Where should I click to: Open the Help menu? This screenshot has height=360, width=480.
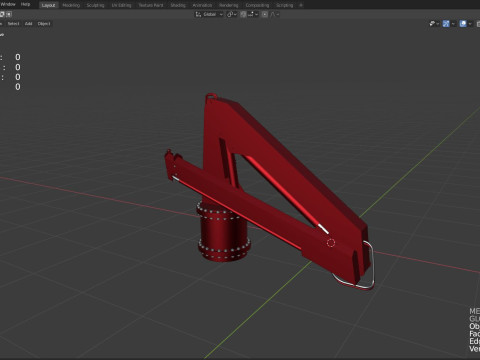(25, 4)
